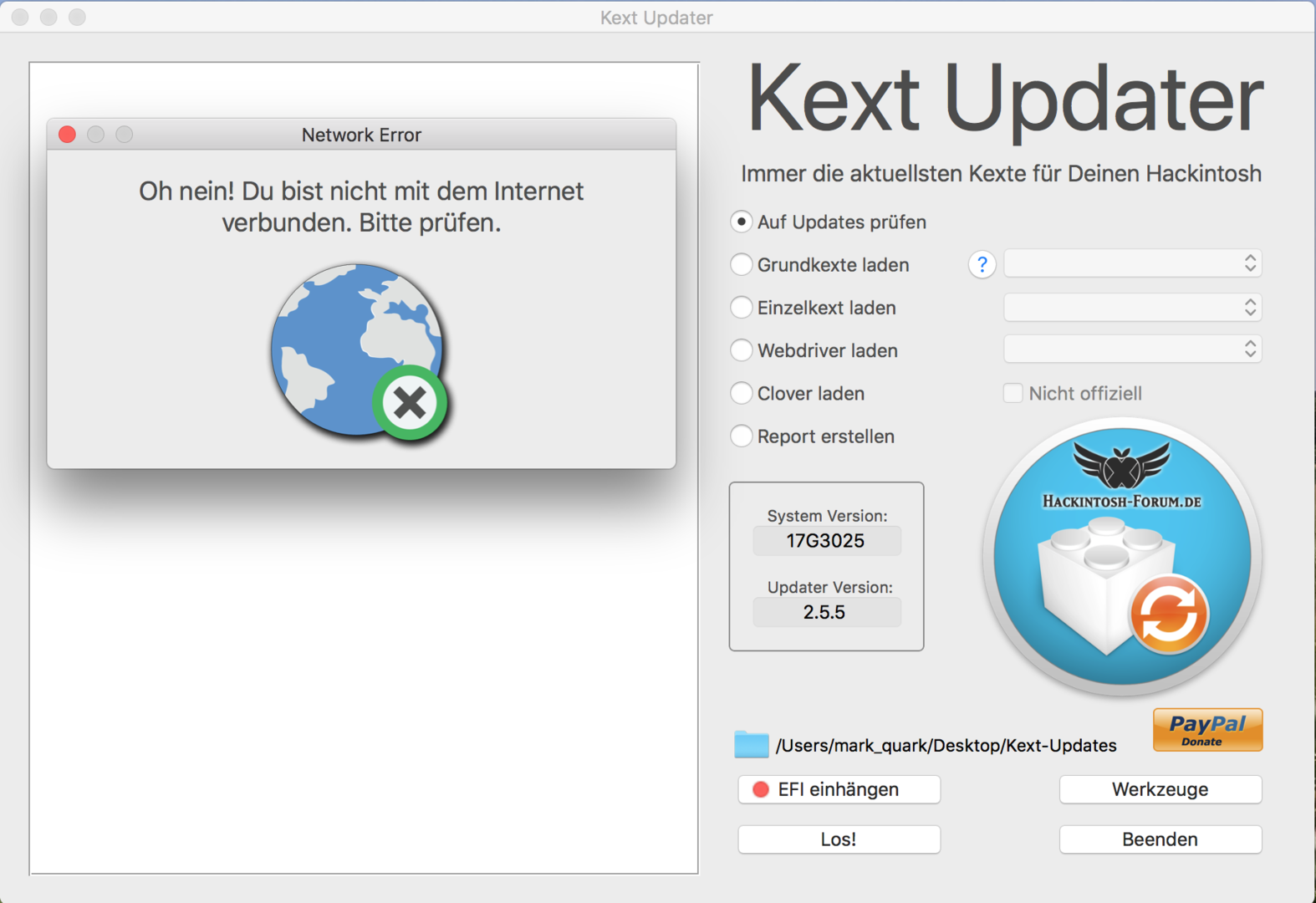
Task: Open the Einzelkext laden dropdown
Action: click(x=1132, y=307)
